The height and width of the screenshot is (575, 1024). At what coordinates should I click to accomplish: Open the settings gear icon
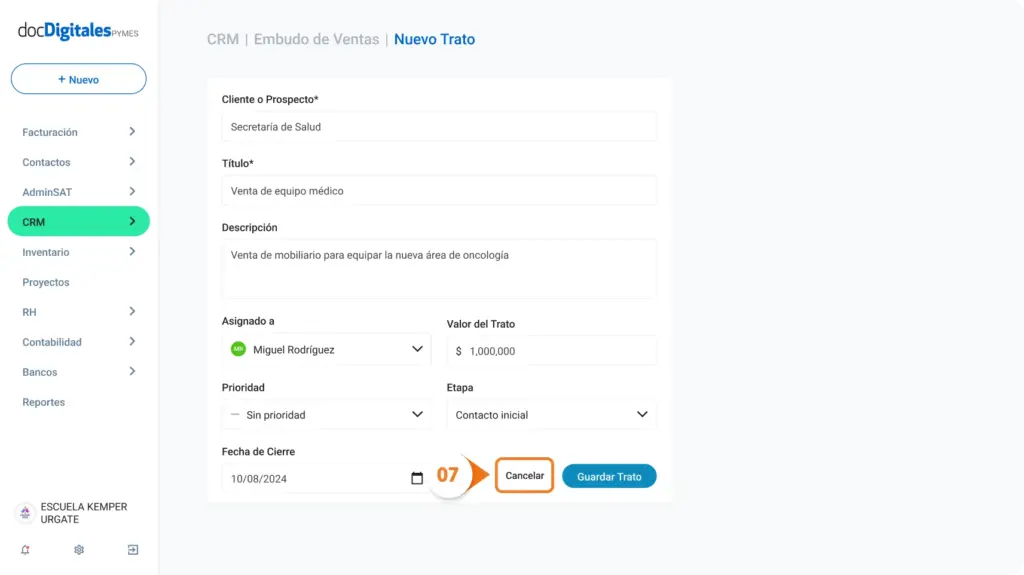pyautogui.click(x=79, y=550)
